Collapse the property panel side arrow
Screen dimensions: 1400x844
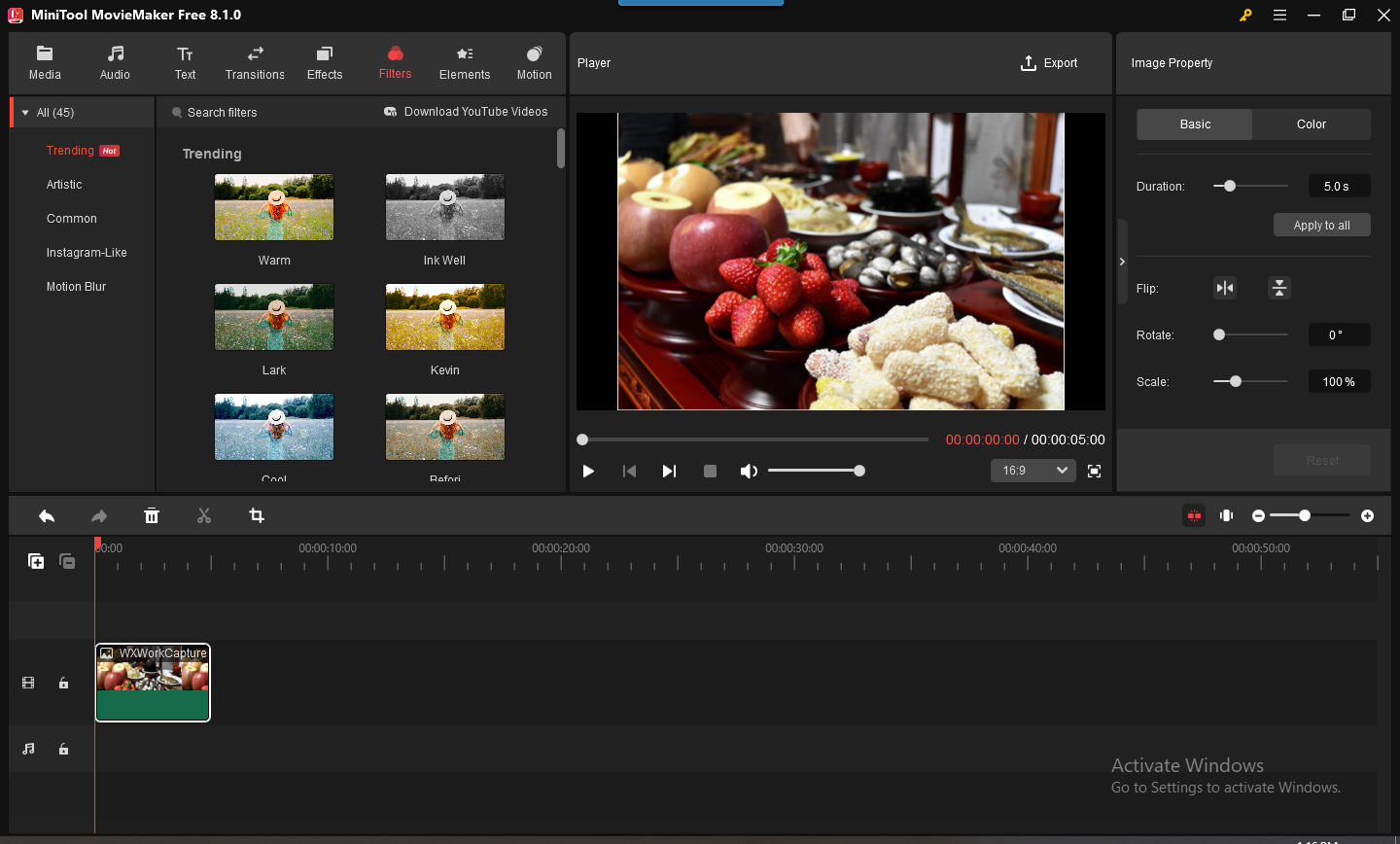pos(1122,262)
